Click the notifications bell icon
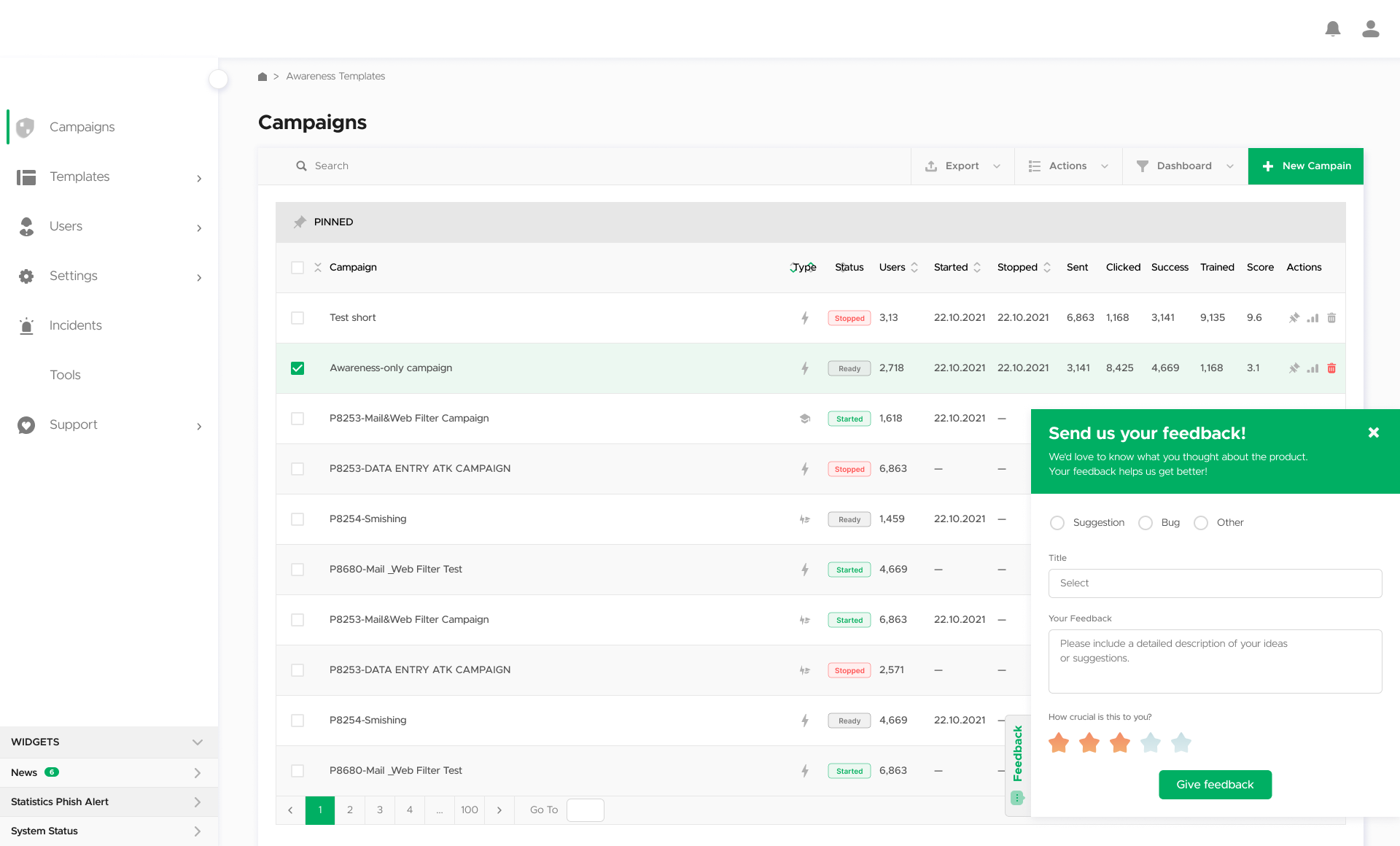This screenshot has height=846, width=1400. click(1332, 29)
